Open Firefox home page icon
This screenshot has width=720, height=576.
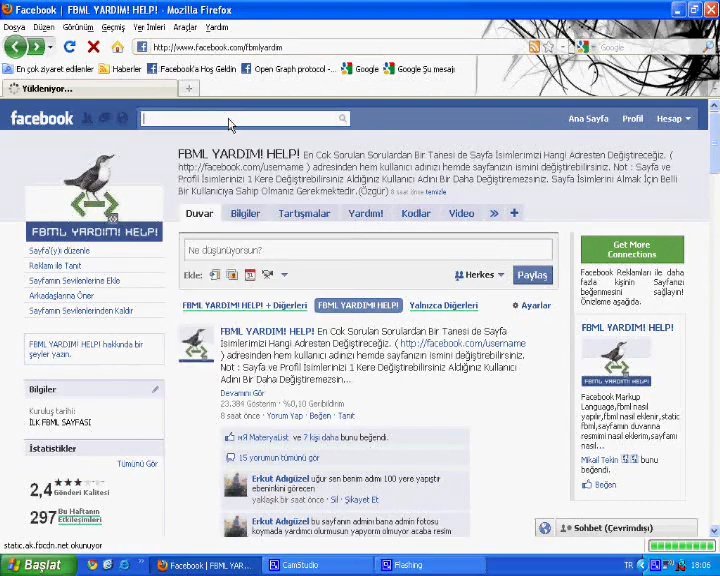click(x=118, y=46)
